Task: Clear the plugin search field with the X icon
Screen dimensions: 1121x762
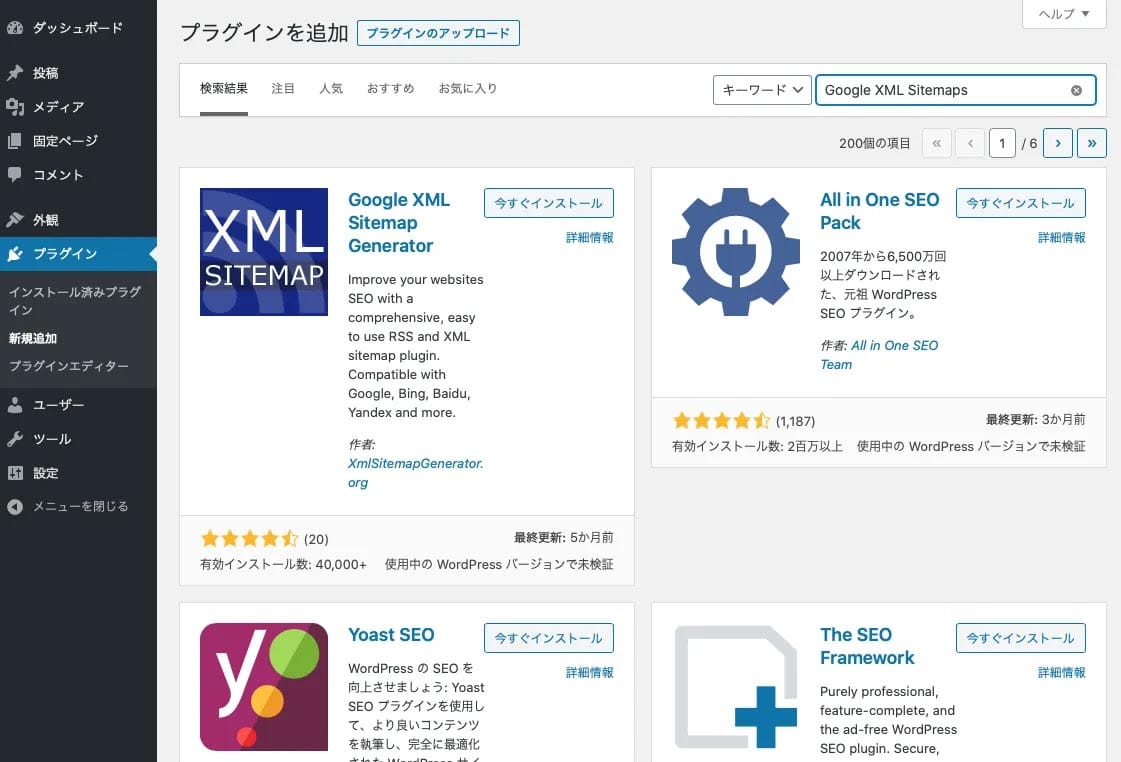Action: 1076,90
